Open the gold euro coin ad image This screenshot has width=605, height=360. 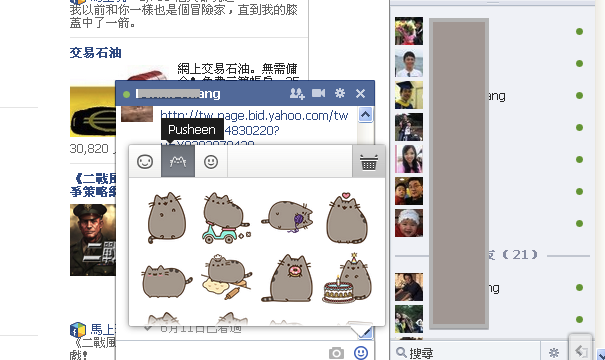tap(93, 112)
